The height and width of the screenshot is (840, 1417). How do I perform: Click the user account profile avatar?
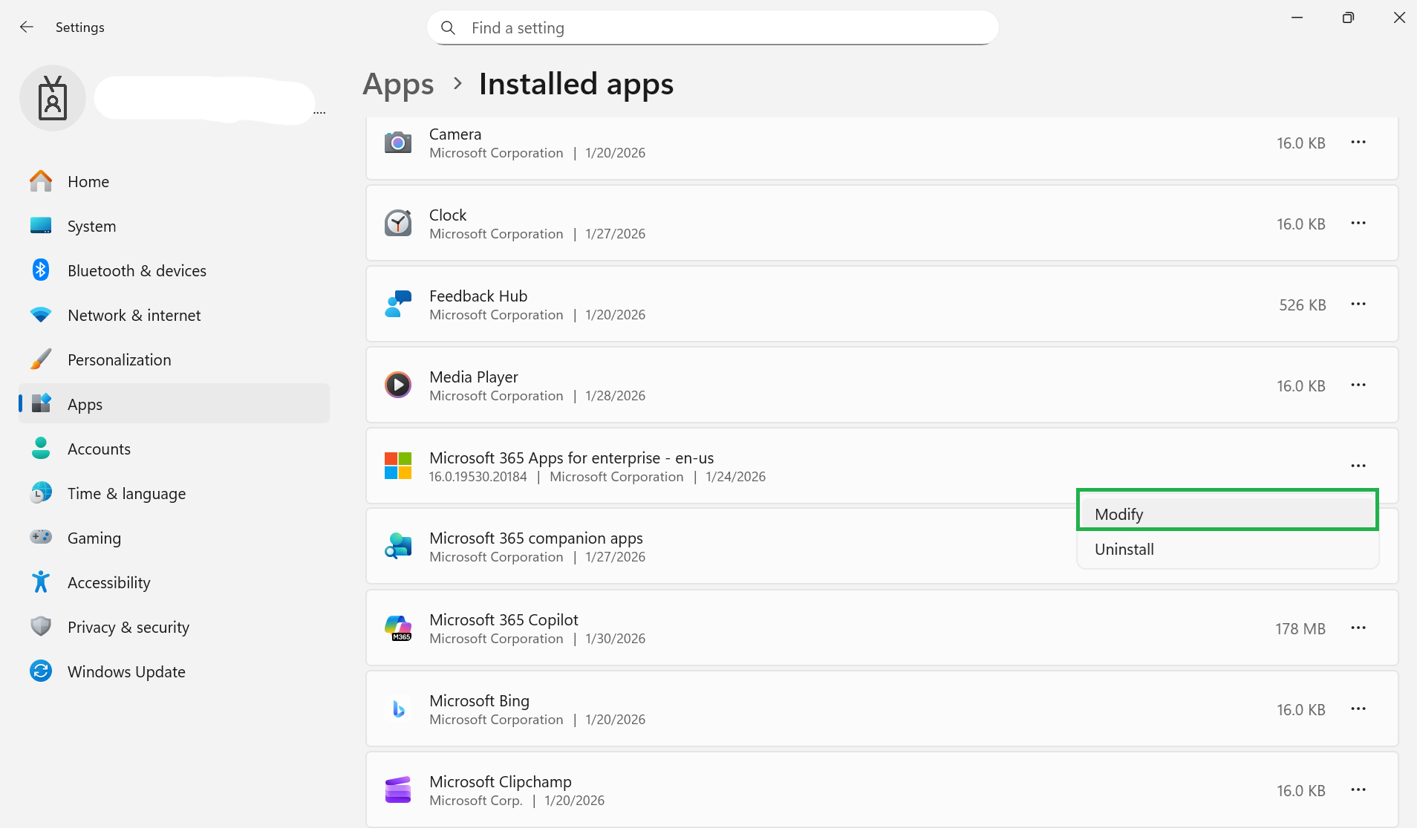coord(53,98)
